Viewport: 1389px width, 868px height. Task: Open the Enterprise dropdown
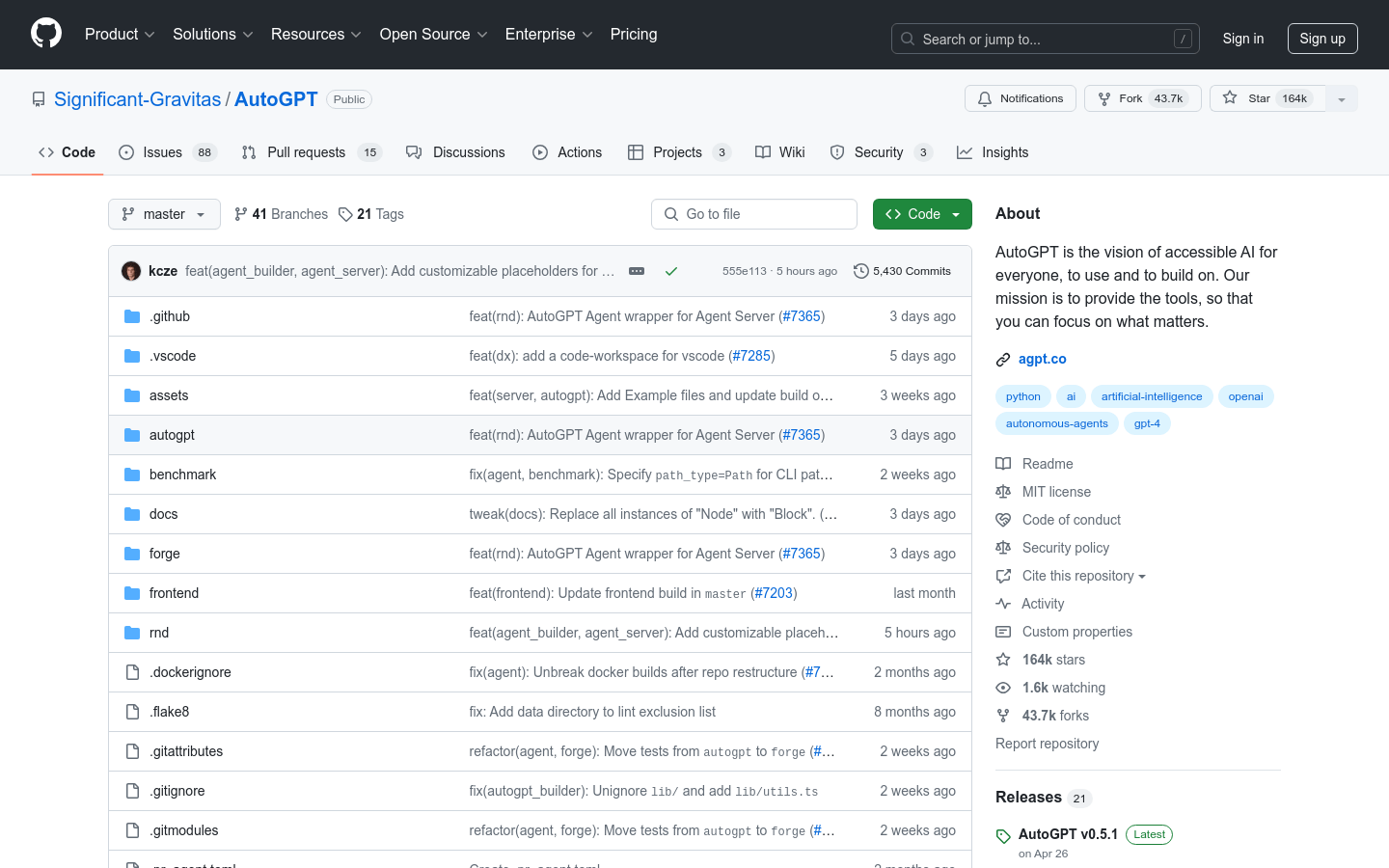pyautogui.click(x=549, y=34)
